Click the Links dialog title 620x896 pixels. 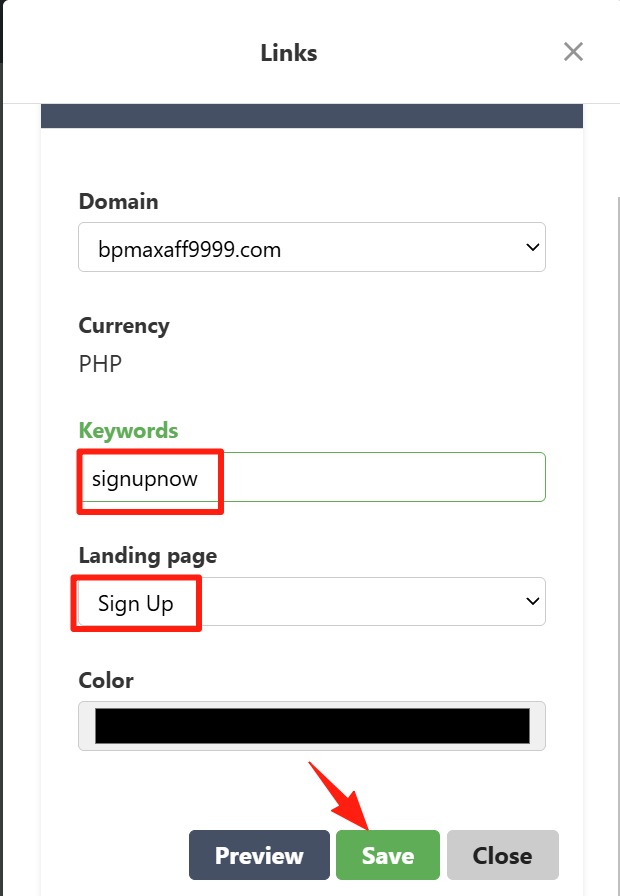[288, 53]
